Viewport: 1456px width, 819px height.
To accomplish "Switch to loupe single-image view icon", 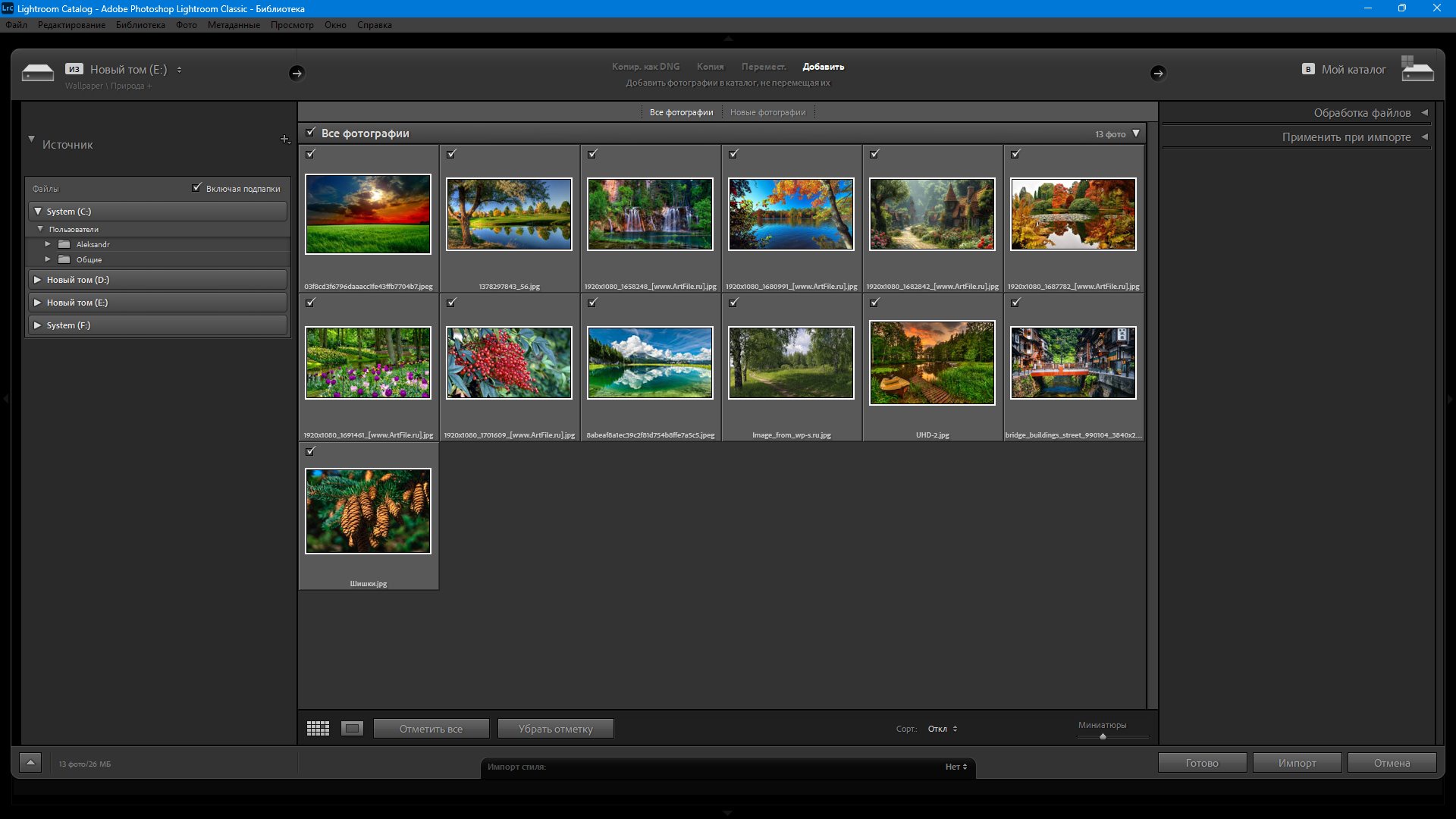I will coord(352,729).
